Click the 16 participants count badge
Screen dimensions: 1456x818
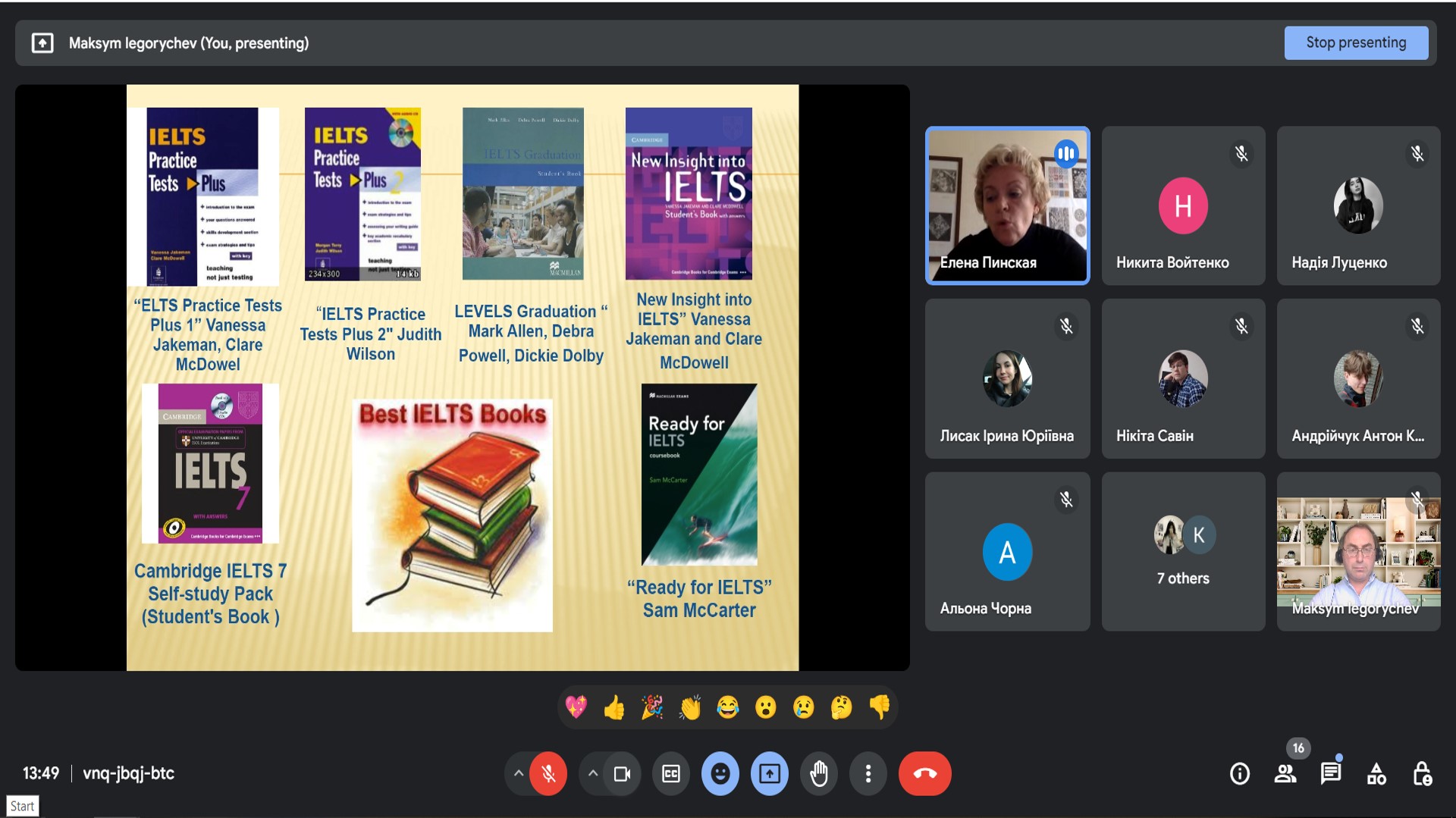pyautogui.click(x=1298, y=748)
